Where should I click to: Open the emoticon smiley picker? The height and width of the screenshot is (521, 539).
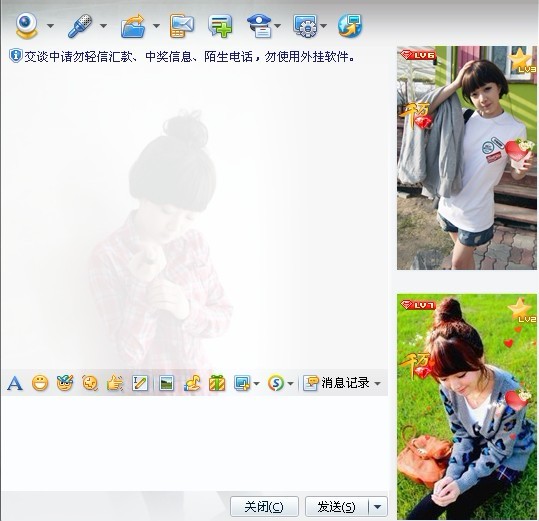click(40, 383)
